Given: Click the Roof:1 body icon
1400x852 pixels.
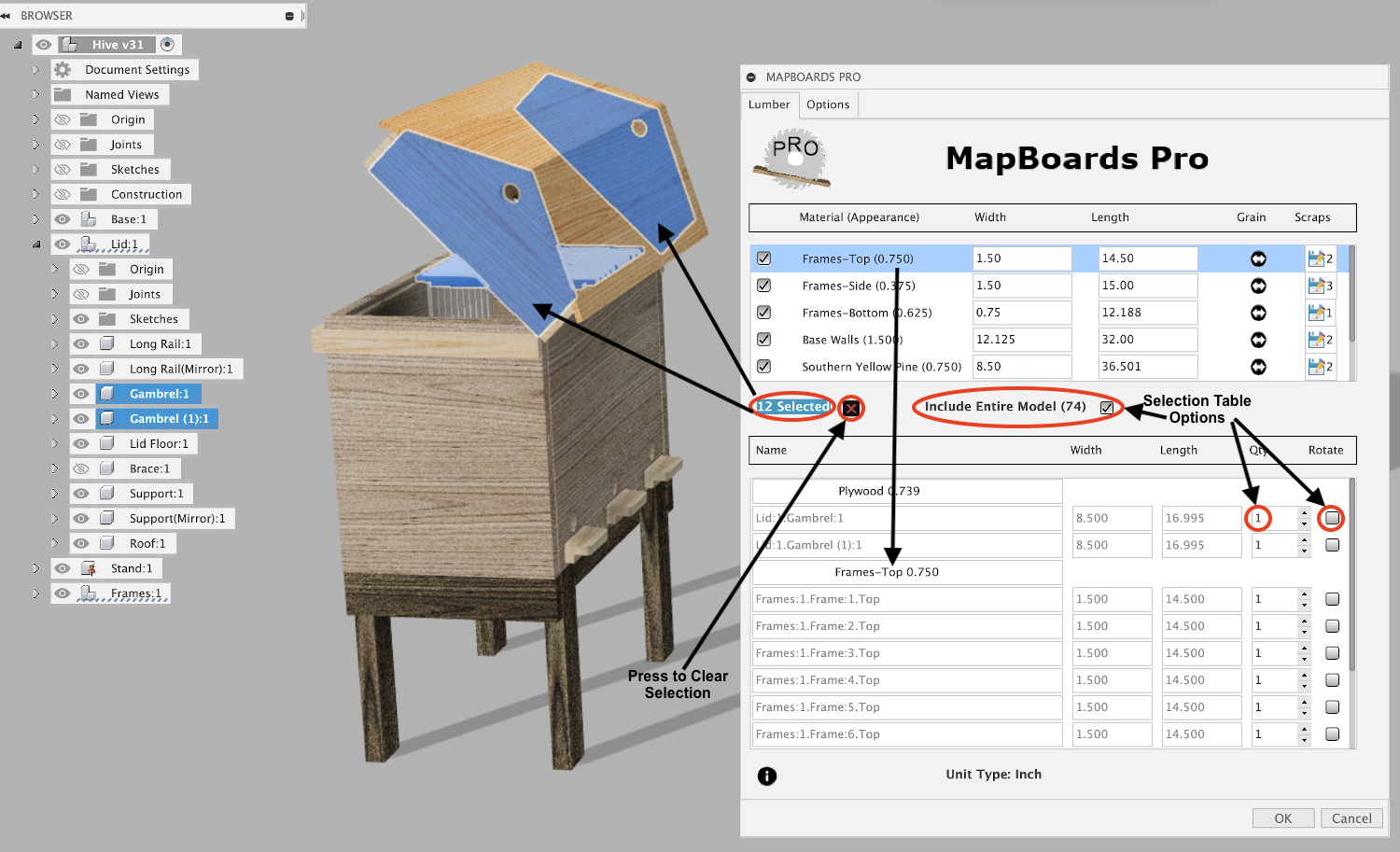Looking at the screenshot, I should tap(107, 543).
